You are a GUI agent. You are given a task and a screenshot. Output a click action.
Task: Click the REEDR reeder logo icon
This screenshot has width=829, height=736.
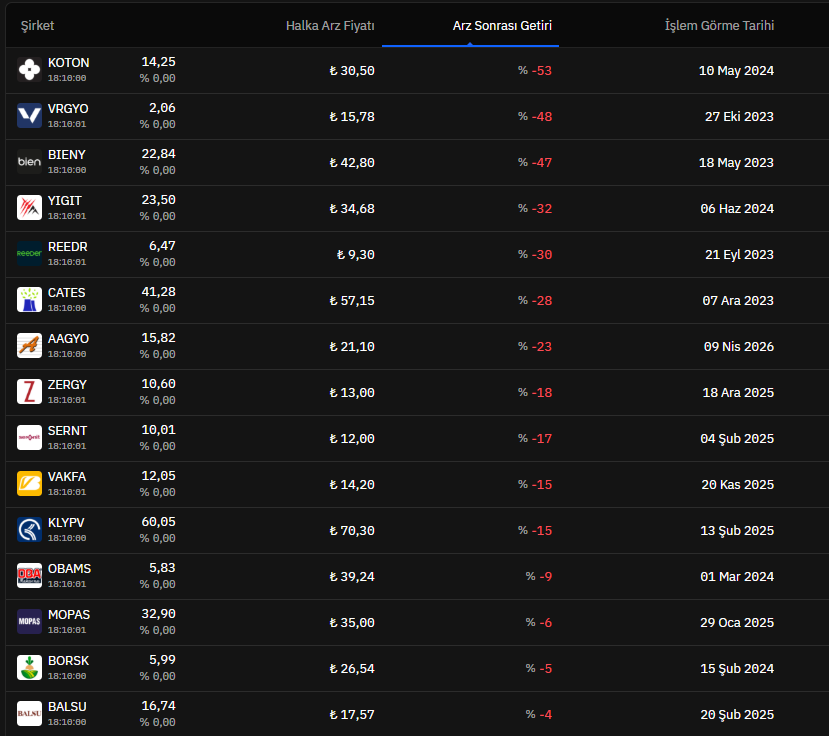[x=29, y=254]
